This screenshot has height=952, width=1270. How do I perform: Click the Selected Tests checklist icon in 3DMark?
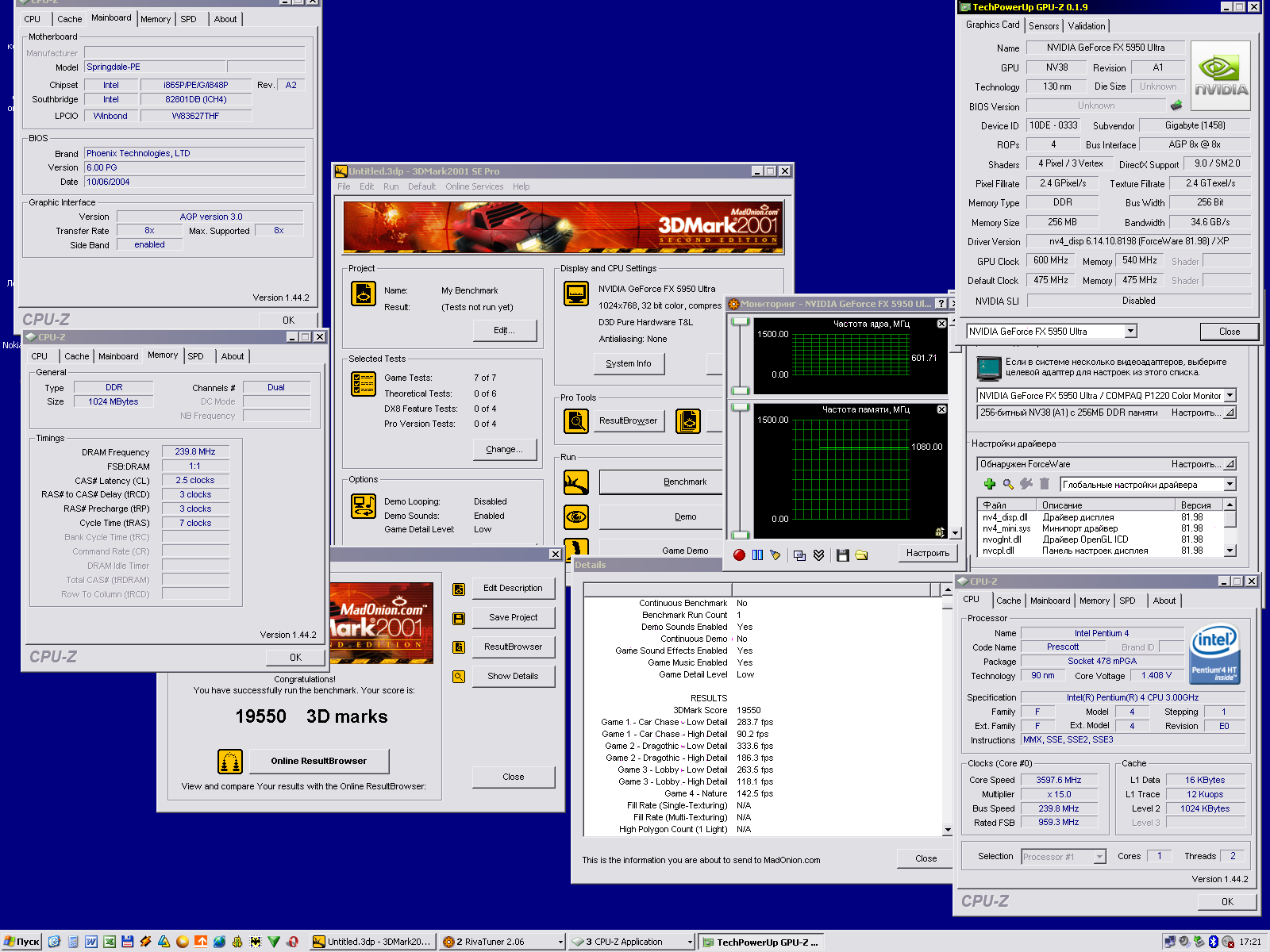tap(364, 383)
